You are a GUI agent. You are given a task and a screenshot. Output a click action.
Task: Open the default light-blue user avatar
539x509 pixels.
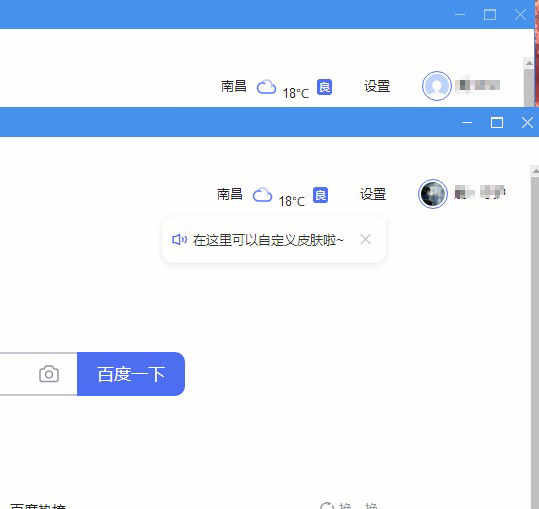(437, 86)
